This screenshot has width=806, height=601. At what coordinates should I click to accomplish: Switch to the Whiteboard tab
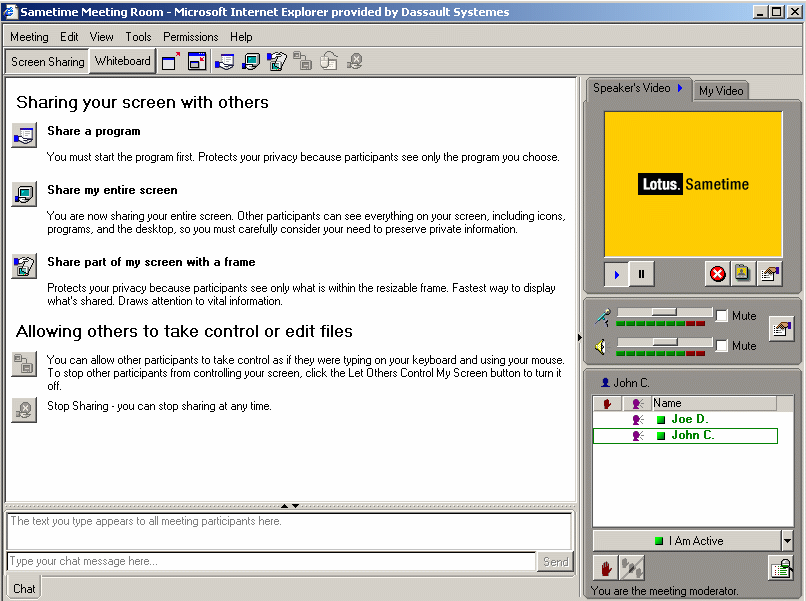point(123,61)
